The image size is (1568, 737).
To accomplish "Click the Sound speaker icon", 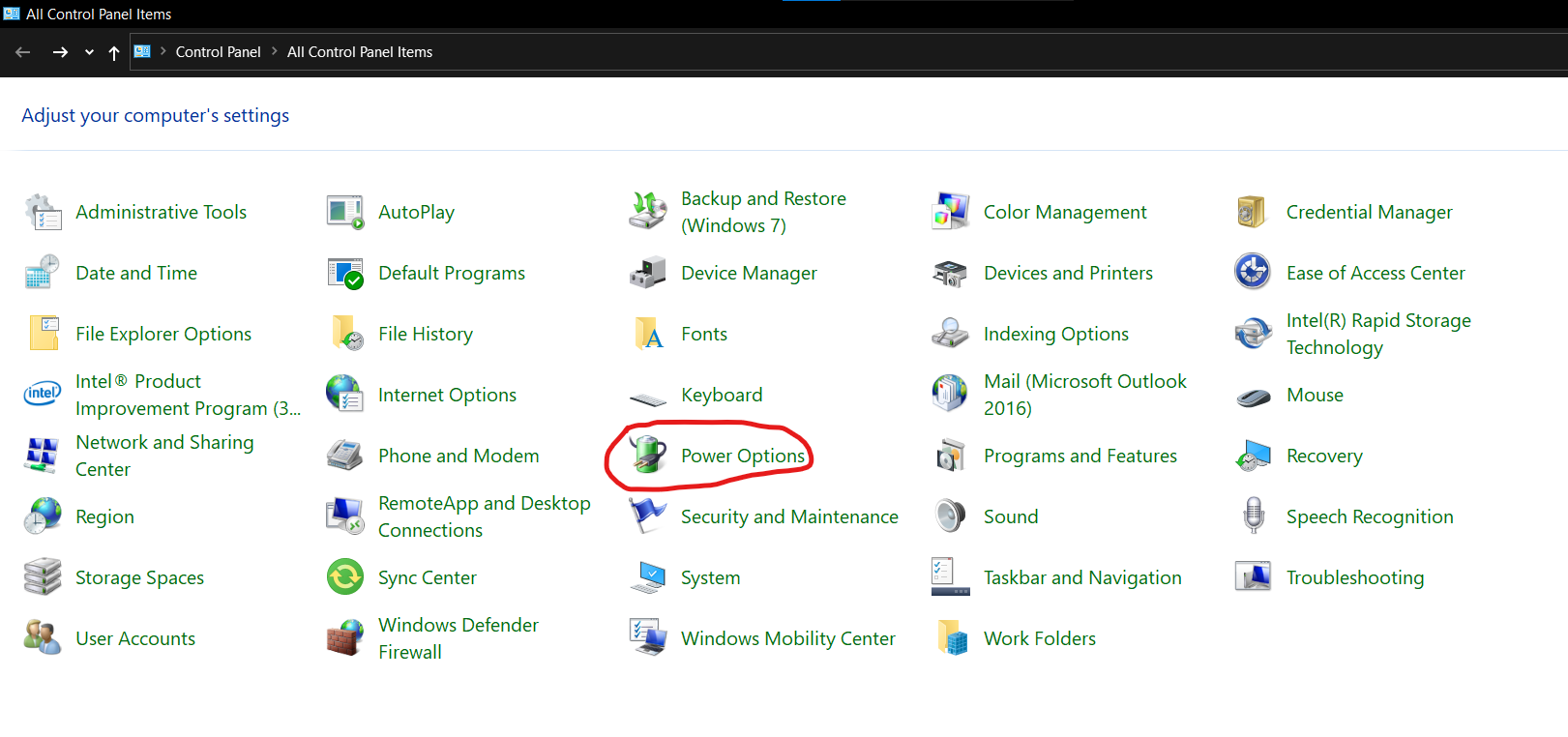I will coord(951,516).
